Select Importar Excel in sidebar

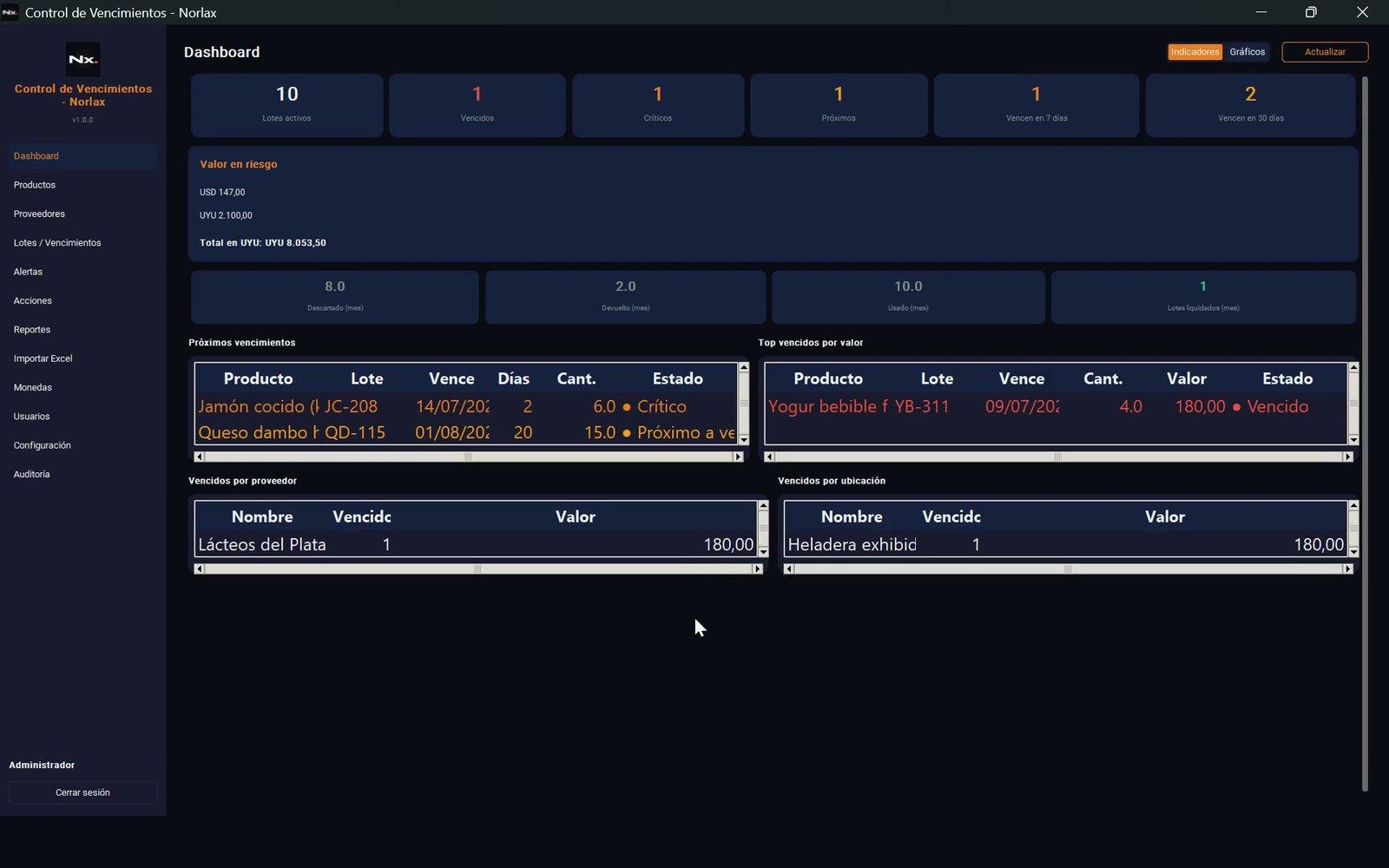(x=83, y=358)
